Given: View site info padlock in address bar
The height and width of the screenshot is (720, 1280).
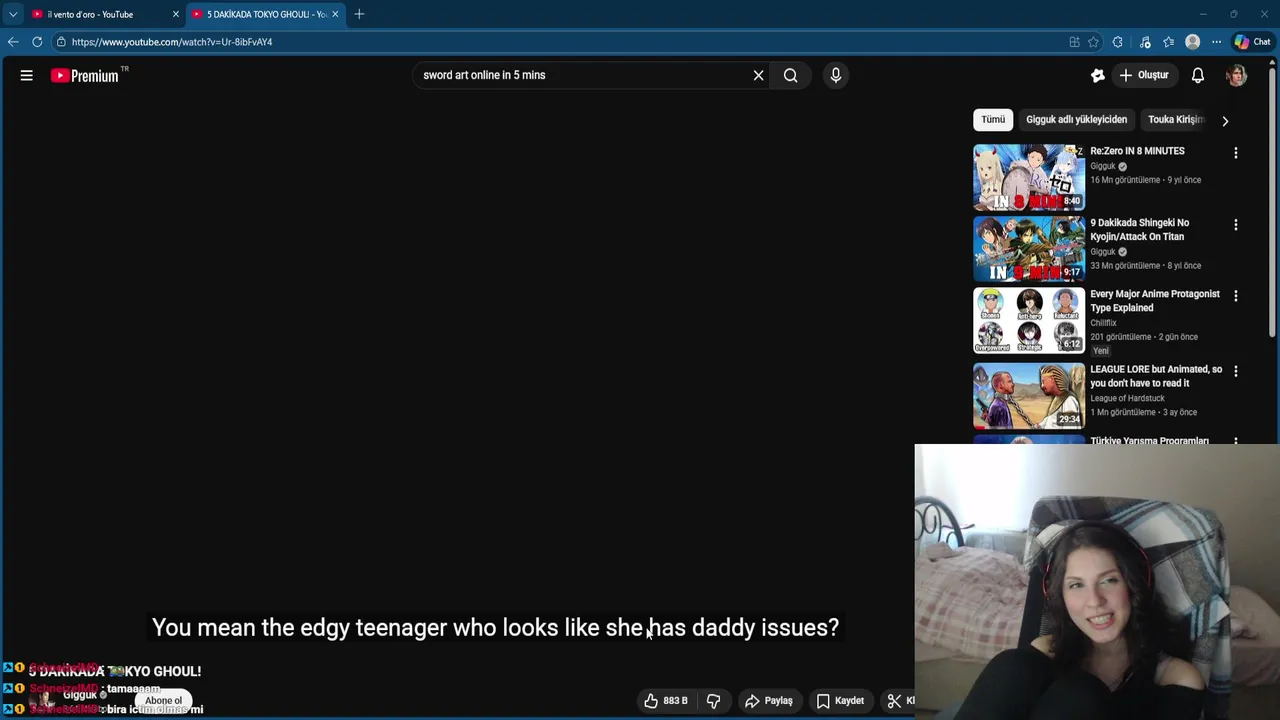Looking at the screenshot, I should 61,42.
